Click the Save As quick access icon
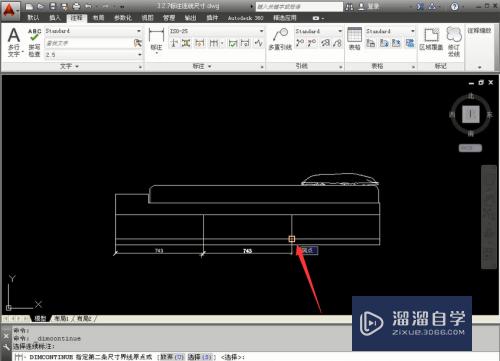The height and width of the screenshot is (361, 500). (x=64, y=6)
